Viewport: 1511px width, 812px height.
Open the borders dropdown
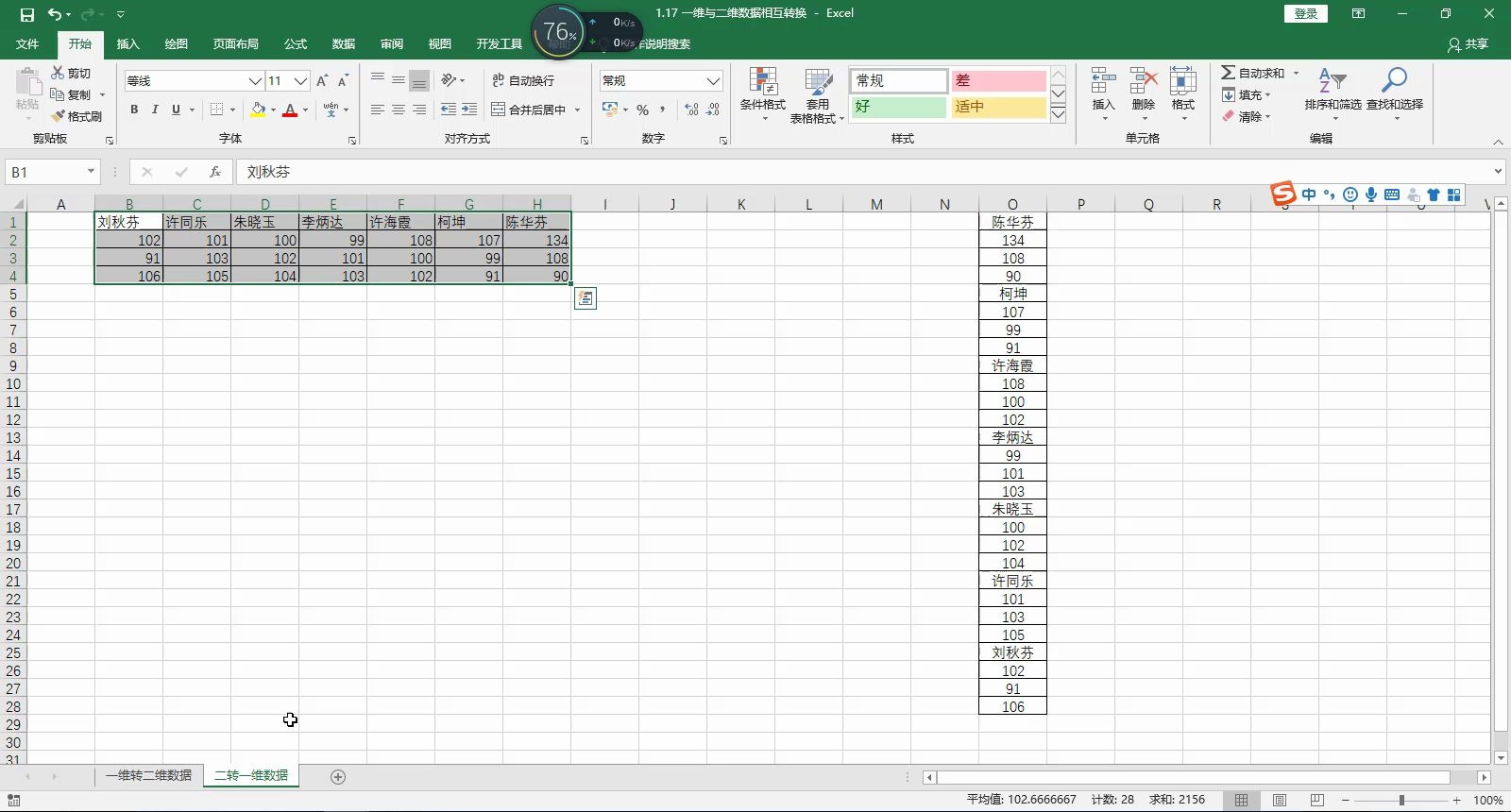coord(232,110)
